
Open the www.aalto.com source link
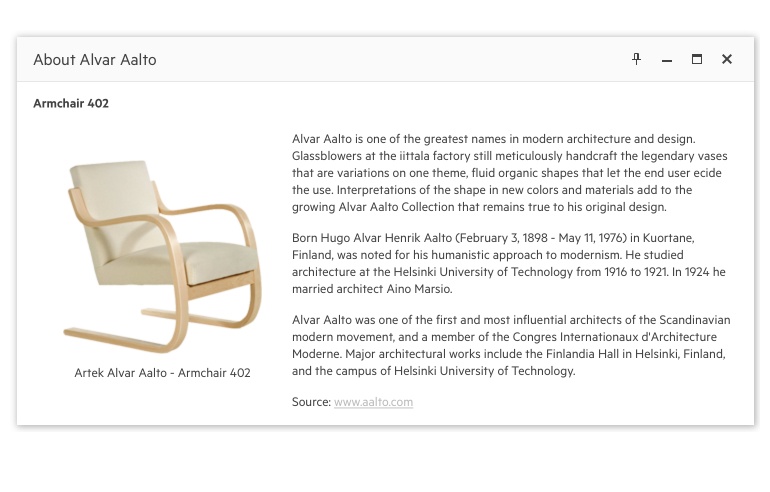tap(373, 402)
